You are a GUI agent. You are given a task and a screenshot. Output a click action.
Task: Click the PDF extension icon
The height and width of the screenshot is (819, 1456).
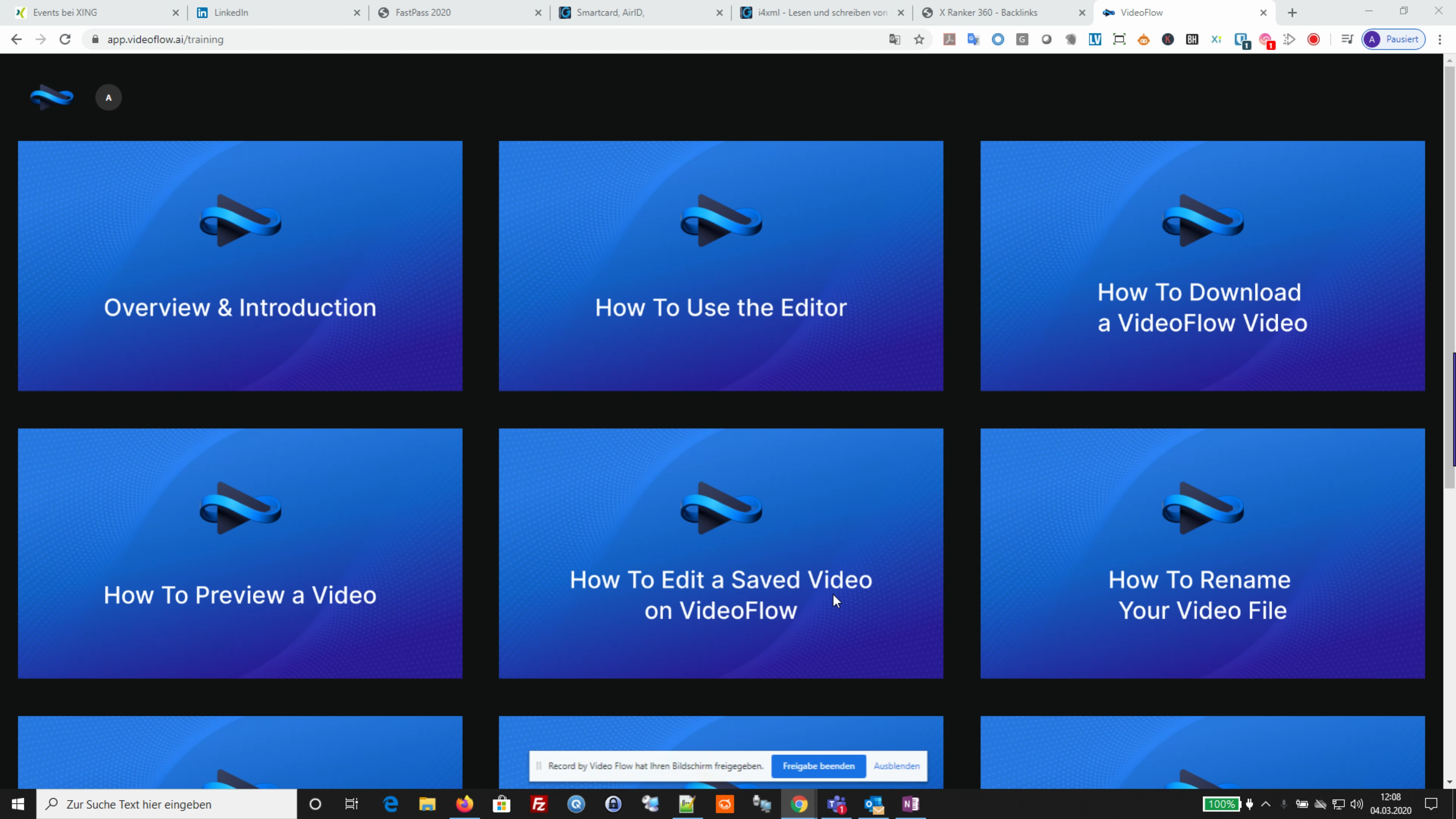[949, 39]
